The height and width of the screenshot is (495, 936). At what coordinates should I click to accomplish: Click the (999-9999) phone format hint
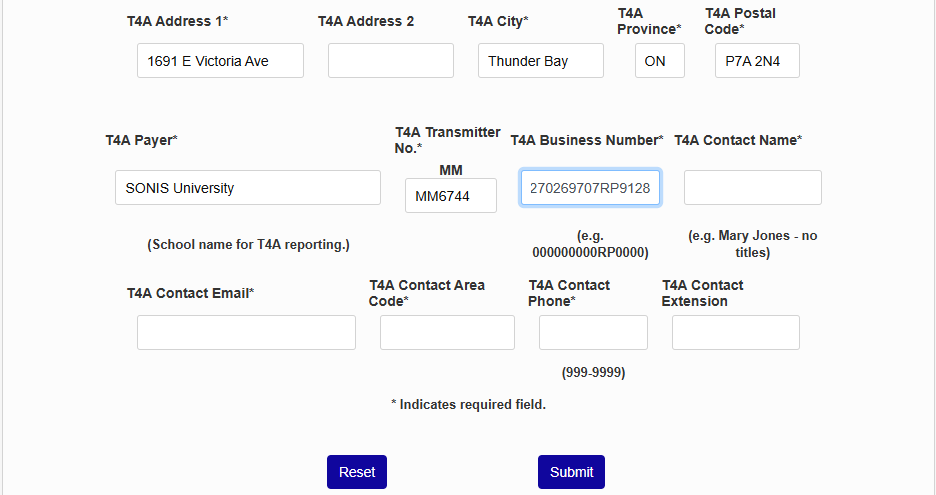tap(593, 373)
